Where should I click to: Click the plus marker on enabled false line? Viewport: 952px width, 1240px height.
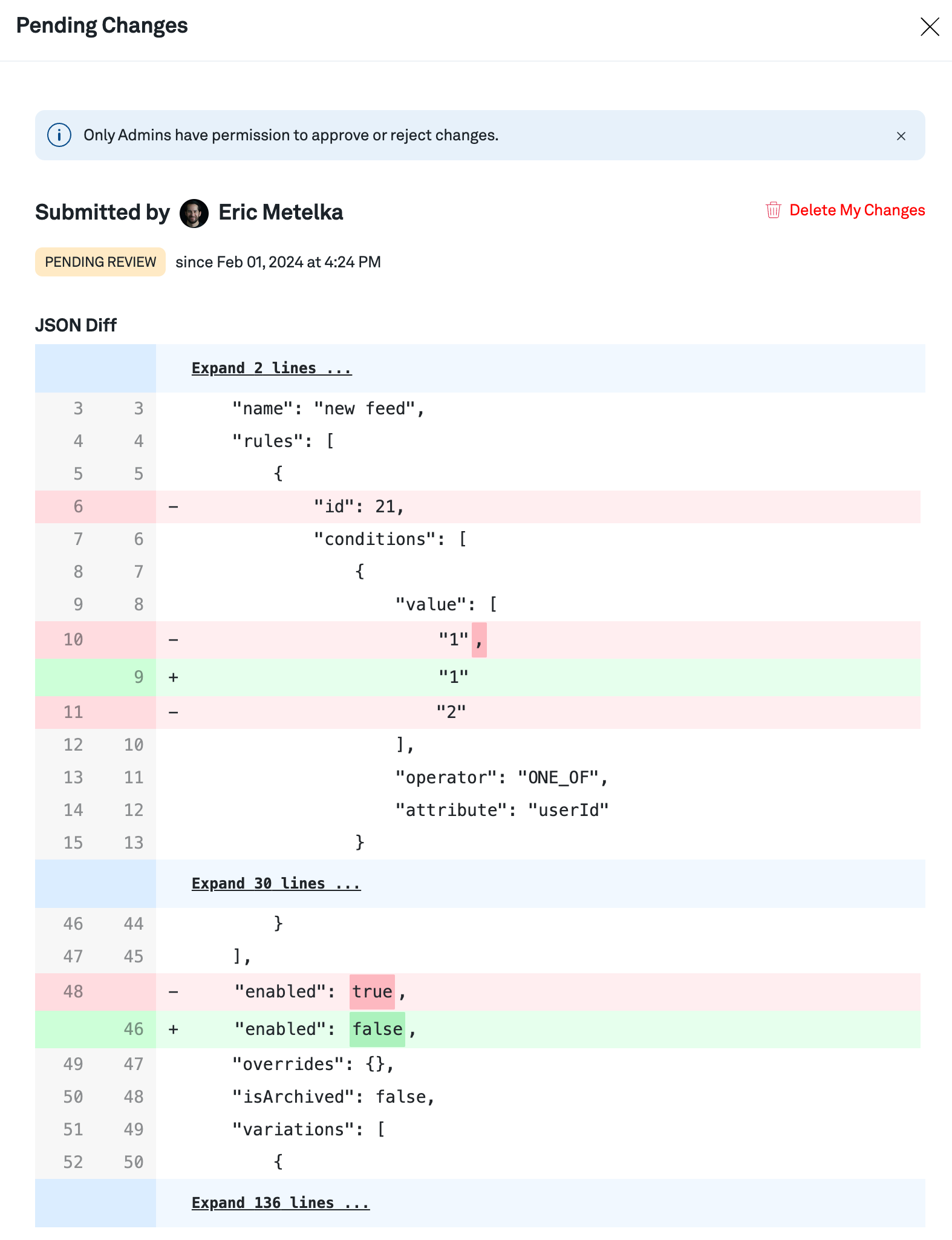tap(174, 1029)
